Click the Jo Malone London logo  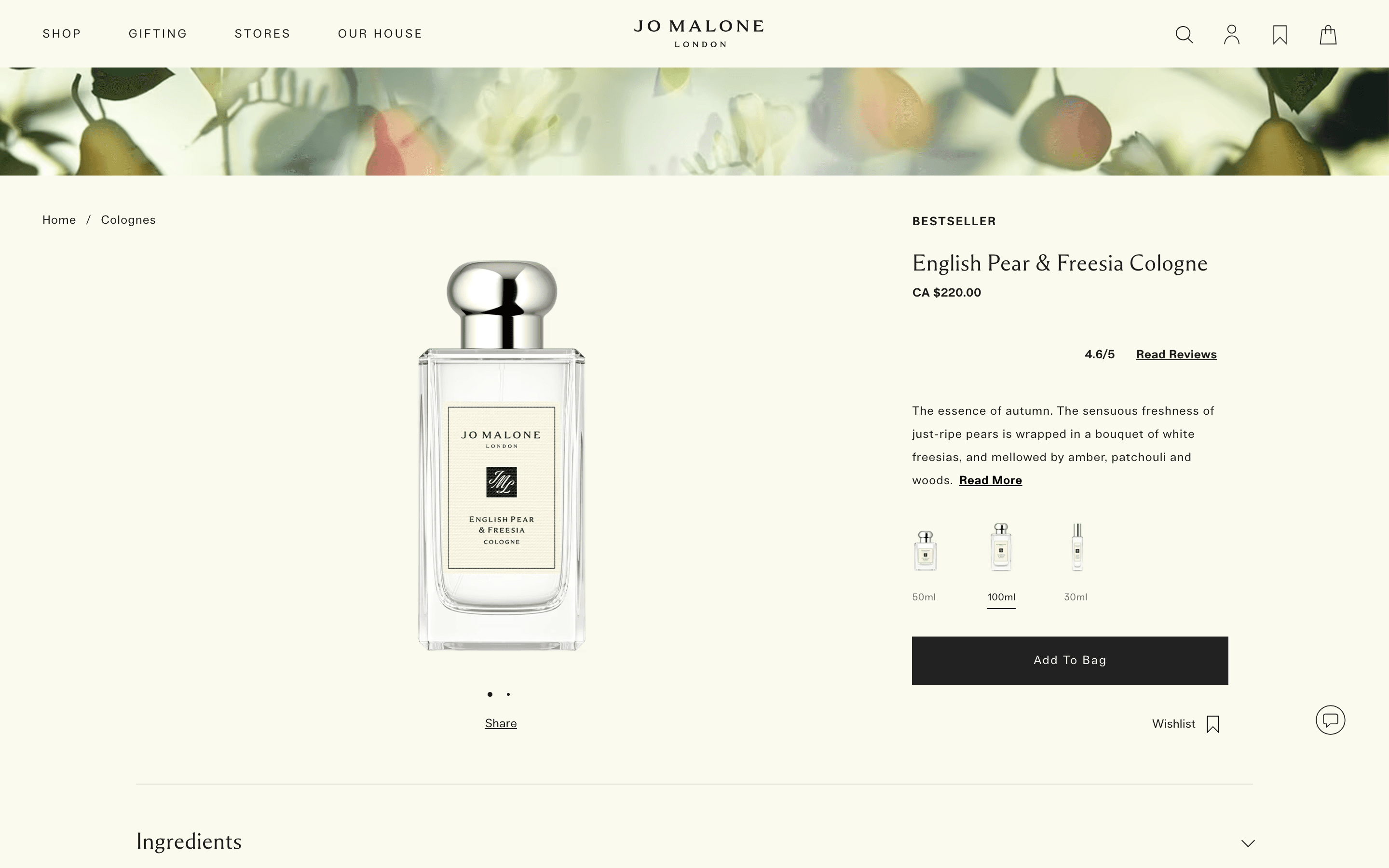(x=699, y=33)
